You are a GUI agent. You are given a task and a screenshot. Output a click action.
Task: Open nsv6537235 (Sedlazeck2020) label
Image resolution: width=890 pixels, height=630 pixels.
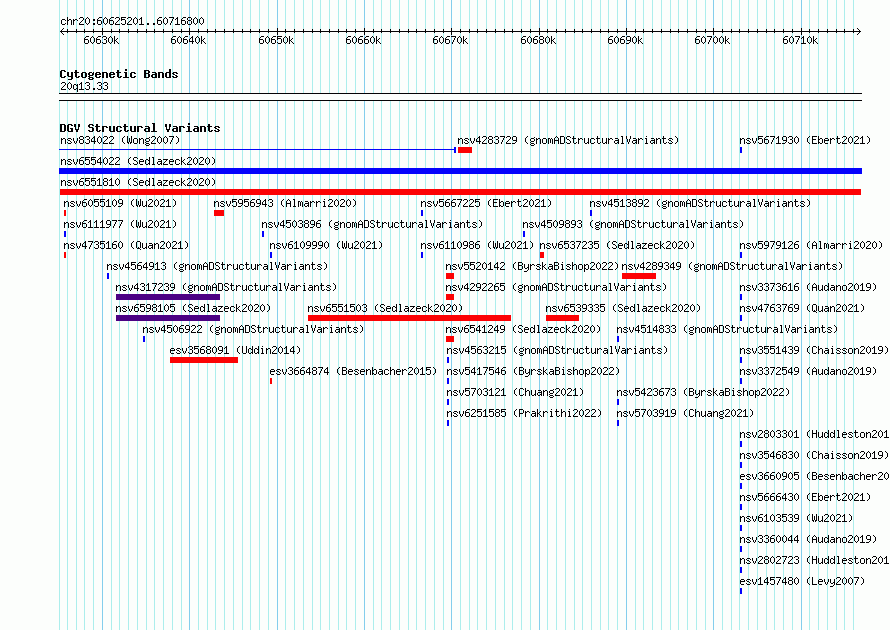618,245
